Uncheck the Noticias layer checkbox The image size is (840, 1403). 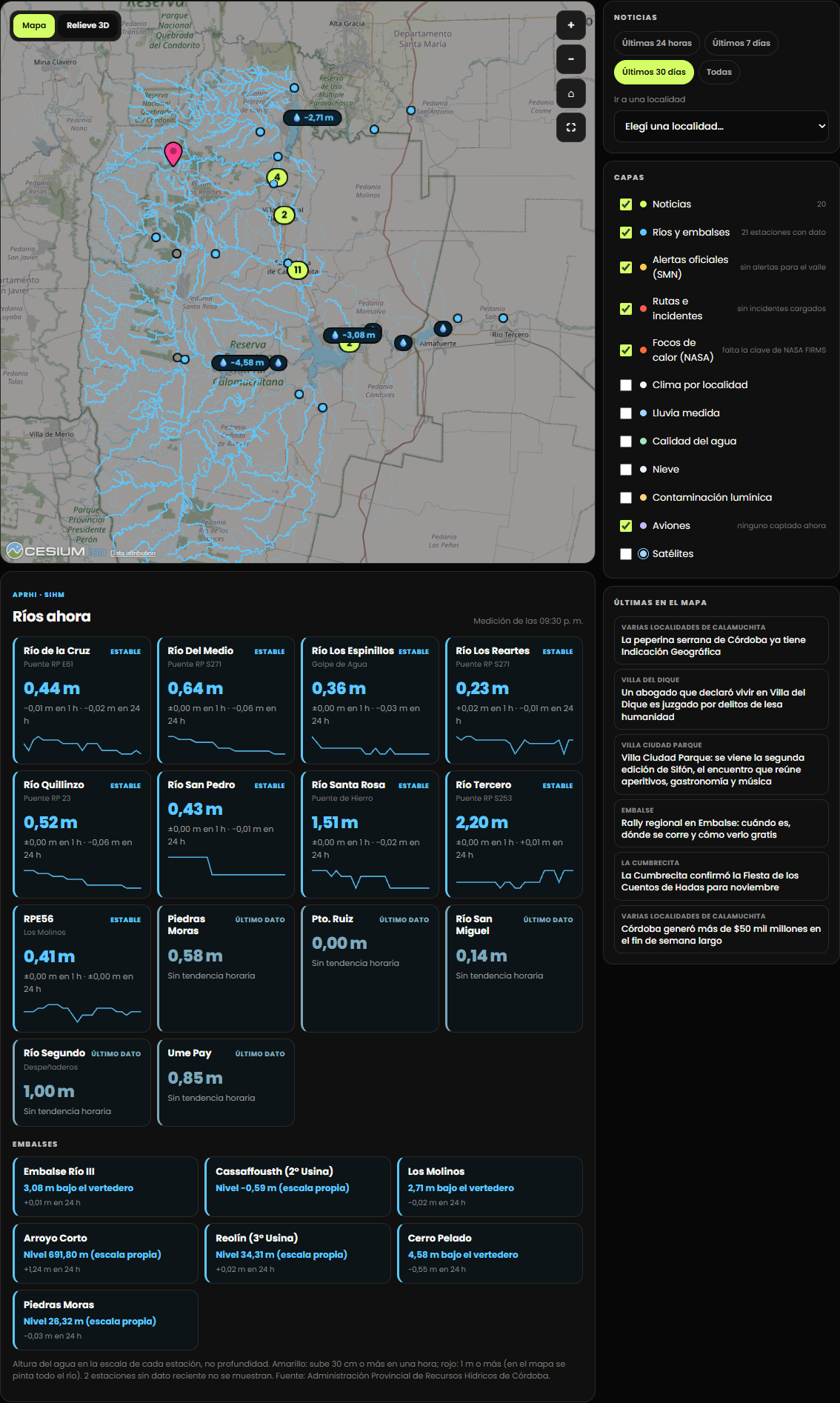626,204
